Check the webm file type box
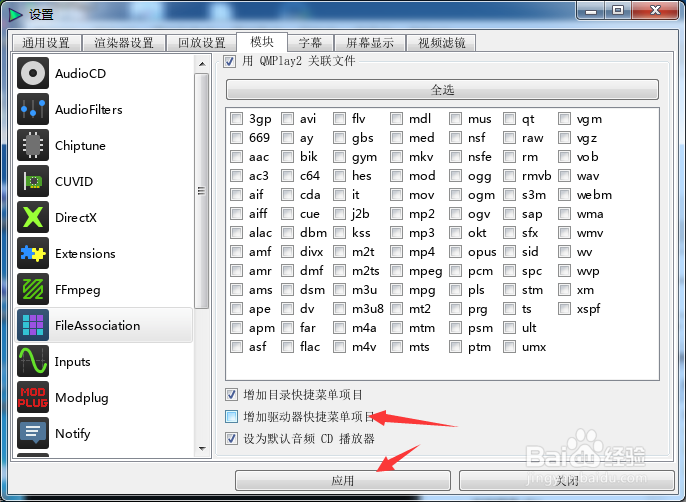The width and height of the screenshot is (686, 502). 564,195
